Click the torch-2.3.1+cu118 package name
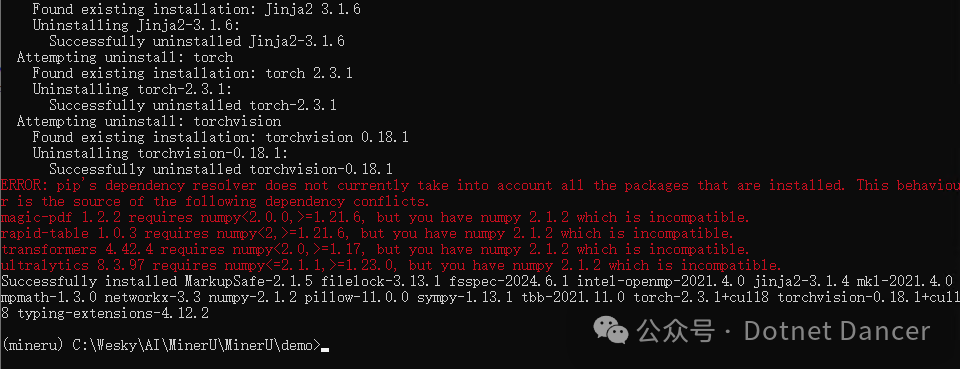Image resolution: width=960 pixels, height=369 pixels. click(x=702, y=297)
